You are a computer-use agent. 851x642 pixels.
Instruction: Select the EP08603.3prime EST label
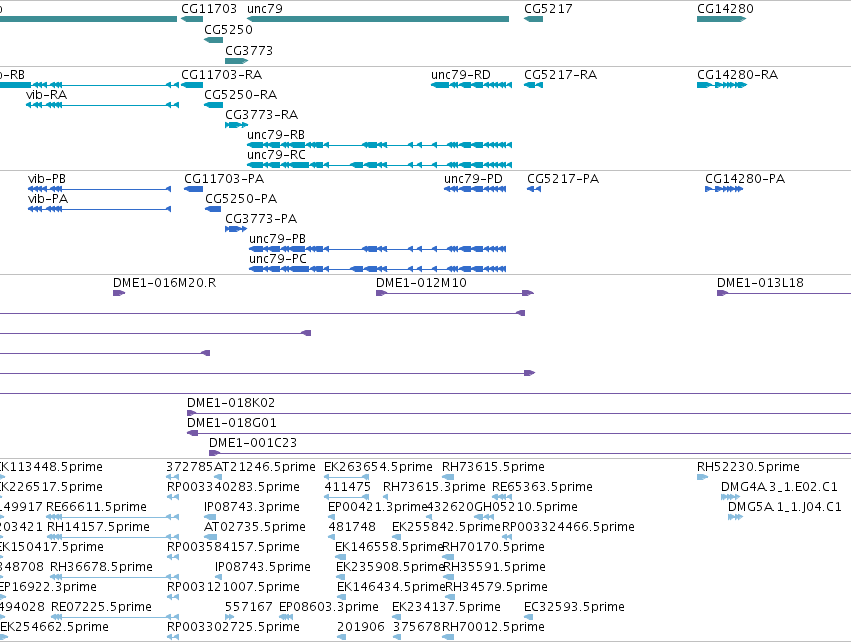click(328, 607)
